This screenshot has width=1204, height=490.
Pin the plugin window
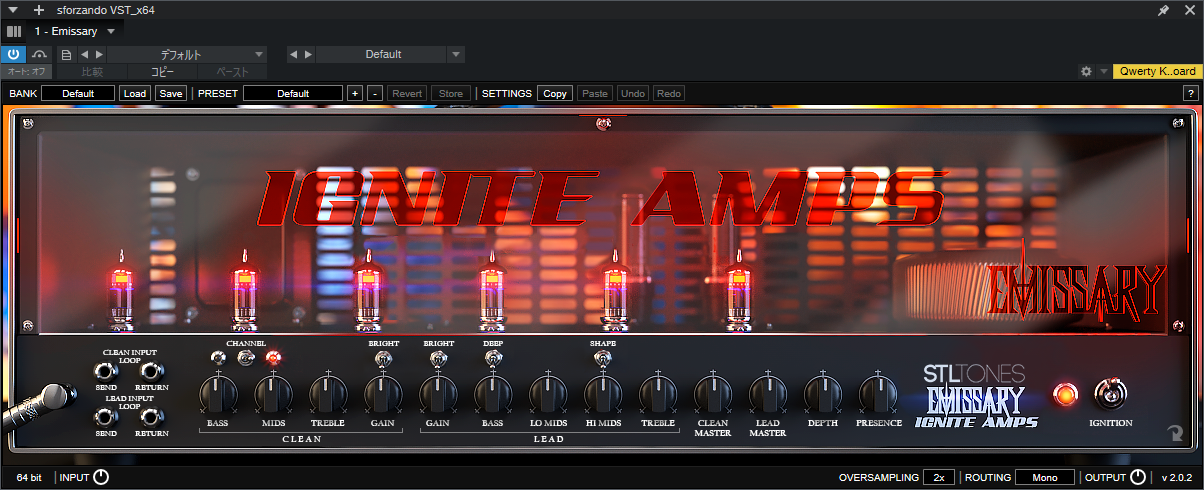[x=1163, y=10]
